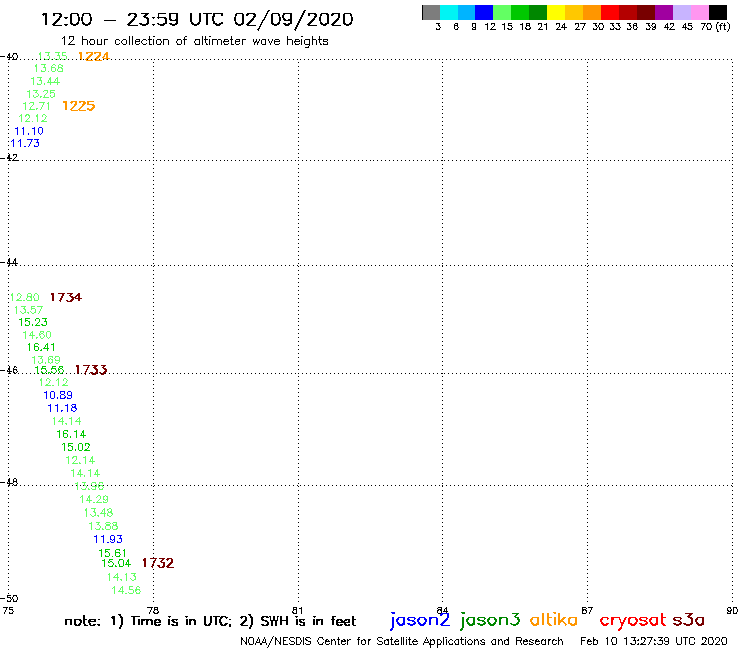Screen dimensions: 740x650
Task: Click the purple swatch in the legend
Action: [664, 13]
